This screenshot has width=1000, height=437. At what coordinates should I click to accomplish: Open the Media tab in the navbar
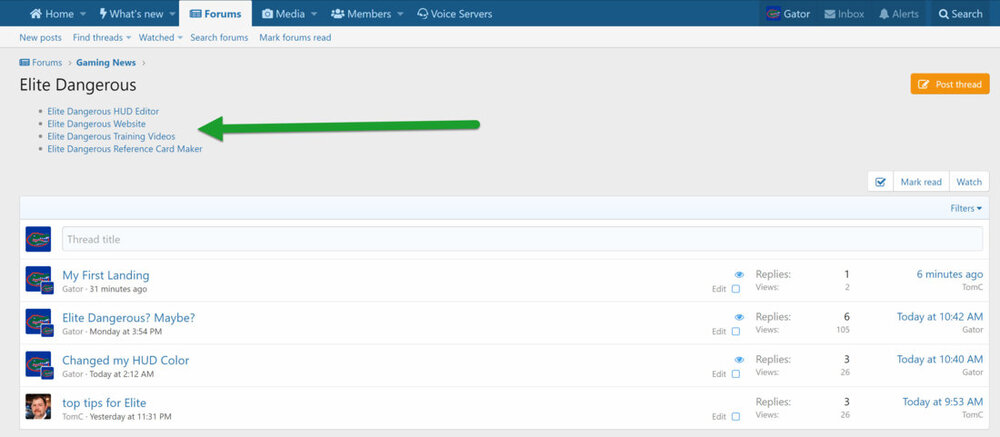tap(284, 14)
